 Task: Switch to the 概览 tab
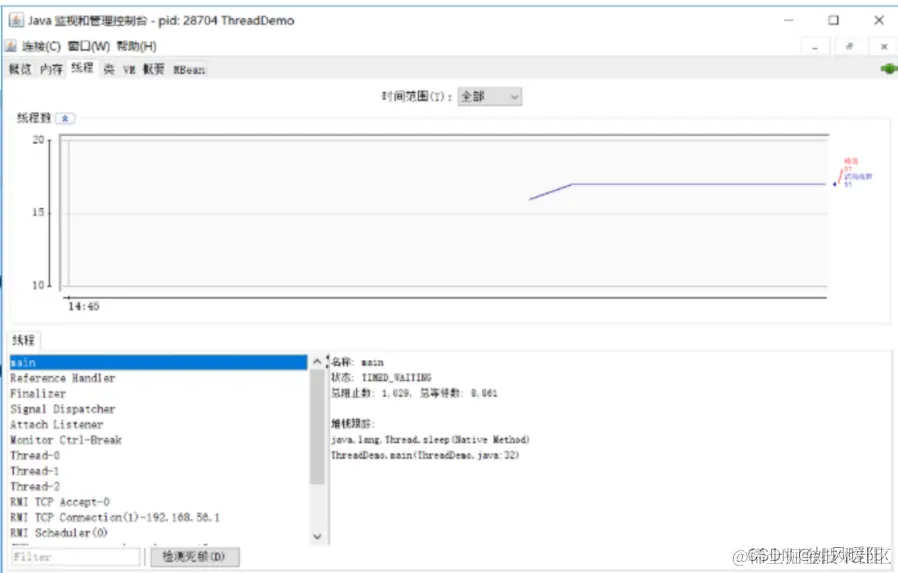(x=20, y=69)
